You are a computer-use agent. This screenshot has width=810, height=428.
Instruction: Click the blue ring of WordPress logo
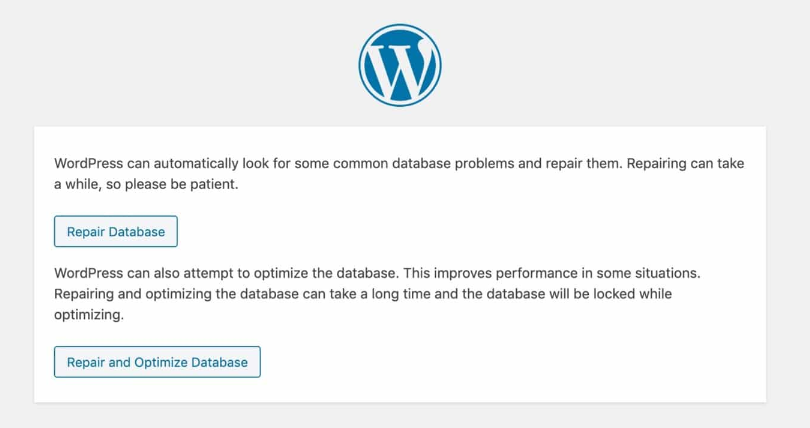coord(400,26)
